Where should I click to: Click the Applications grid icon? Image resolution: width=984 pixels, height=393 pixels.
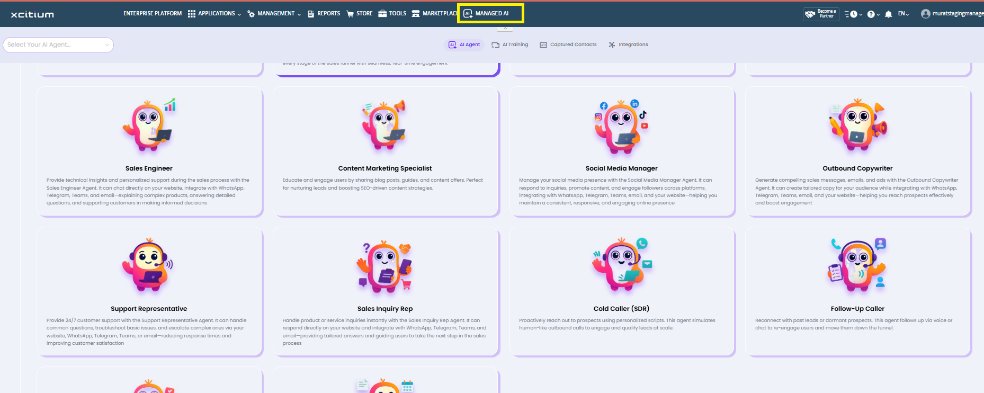(x=191, y=14)
